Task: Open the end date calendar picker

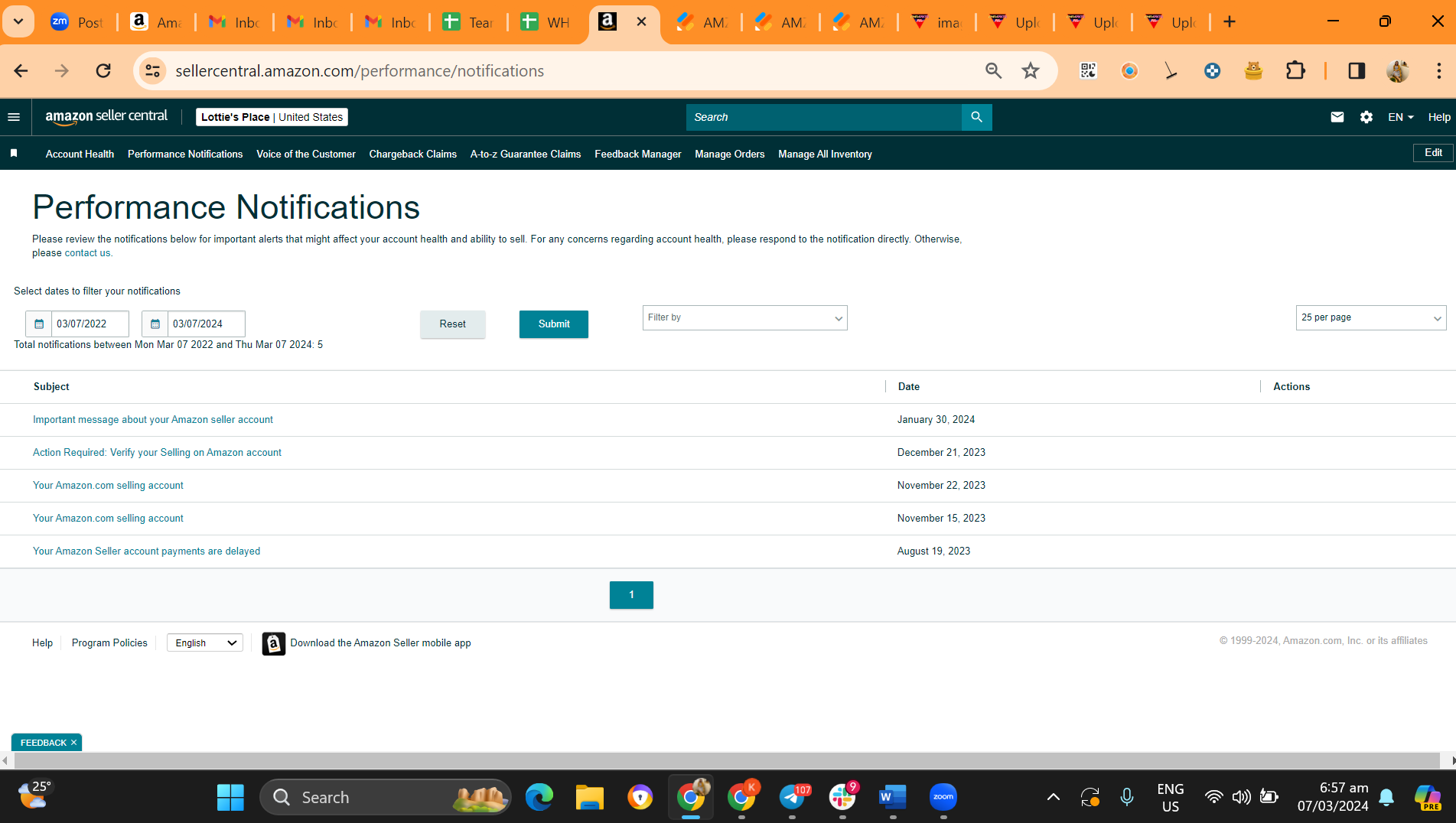Action: pos(155,324)
